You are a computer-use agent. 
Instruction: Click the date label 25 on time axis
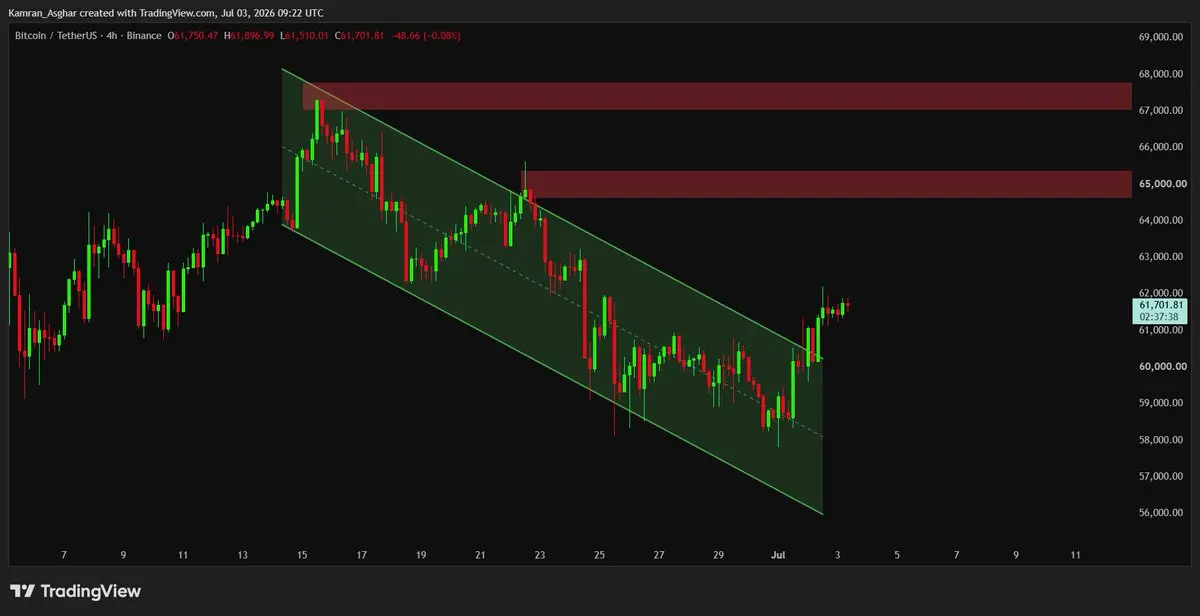599,554
